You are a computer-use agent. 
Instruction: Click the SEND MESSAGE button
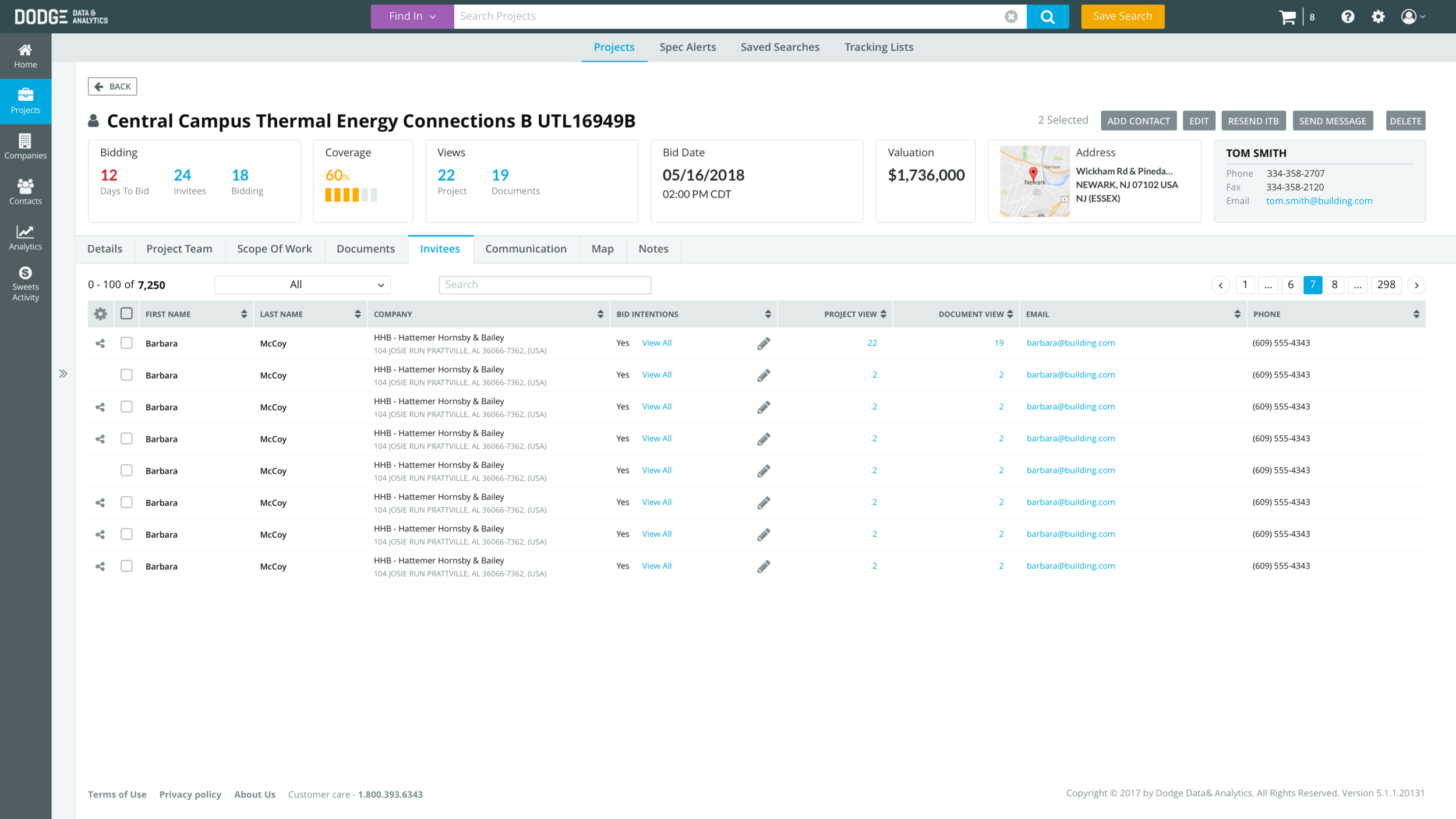click(1332, 121)
